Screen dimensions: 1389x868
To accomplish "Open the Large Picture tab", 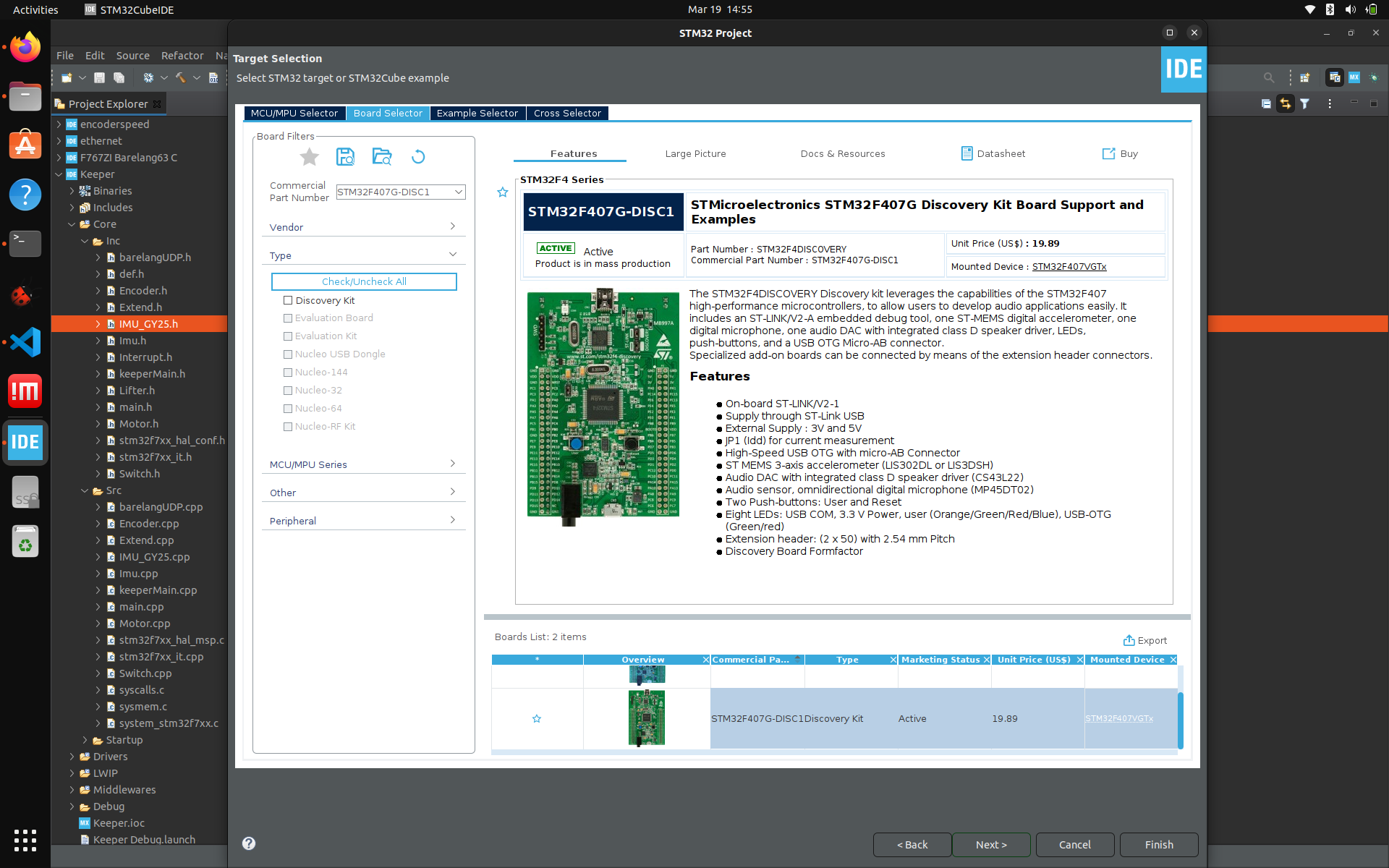I will tap(695, 153).
